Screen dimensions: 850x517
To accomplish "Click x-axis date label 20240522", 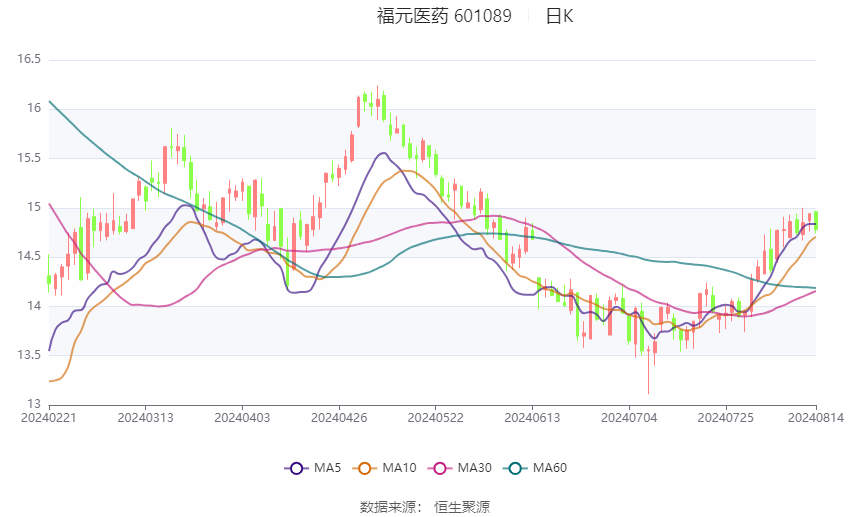I will click(x=436, y=418).
